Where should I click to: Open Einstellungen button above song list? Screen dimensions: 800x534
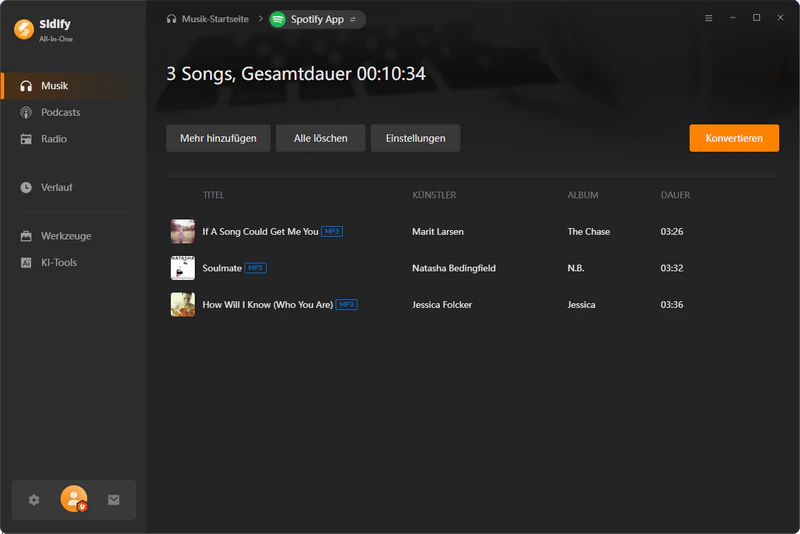coord(415,138)
